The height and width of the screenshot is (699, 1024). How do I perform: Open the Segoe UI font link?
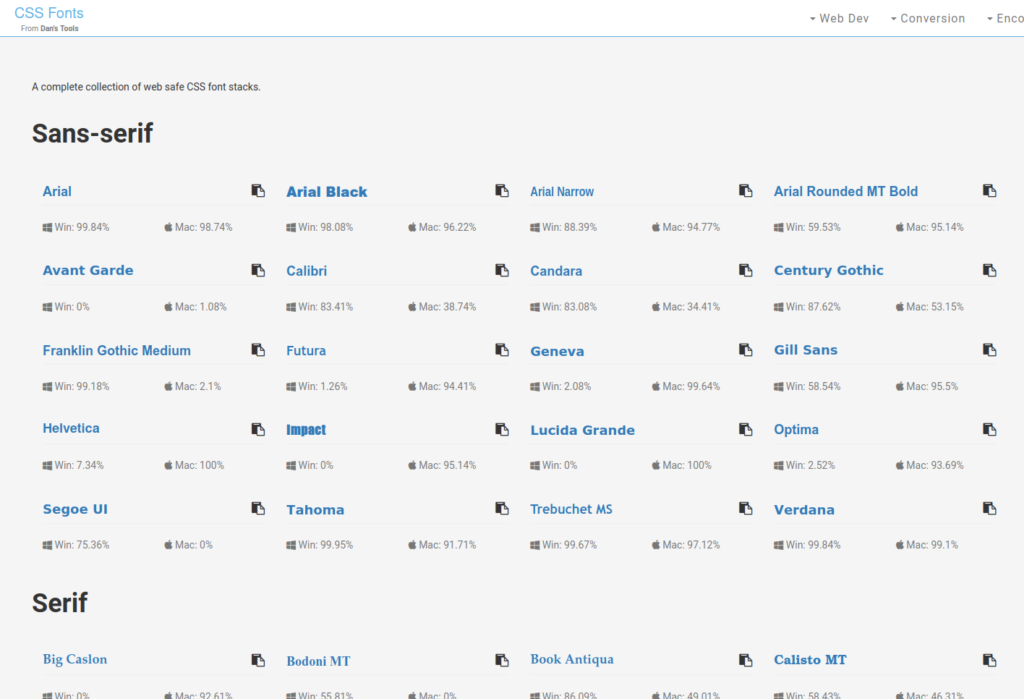pyautogui.click(x=75, y=509)
